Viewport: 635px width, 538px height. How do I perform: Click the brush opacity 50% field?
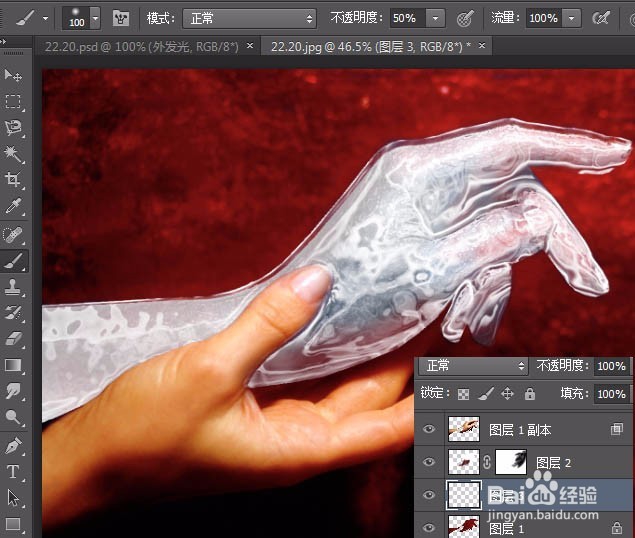(x=407, y=18)
